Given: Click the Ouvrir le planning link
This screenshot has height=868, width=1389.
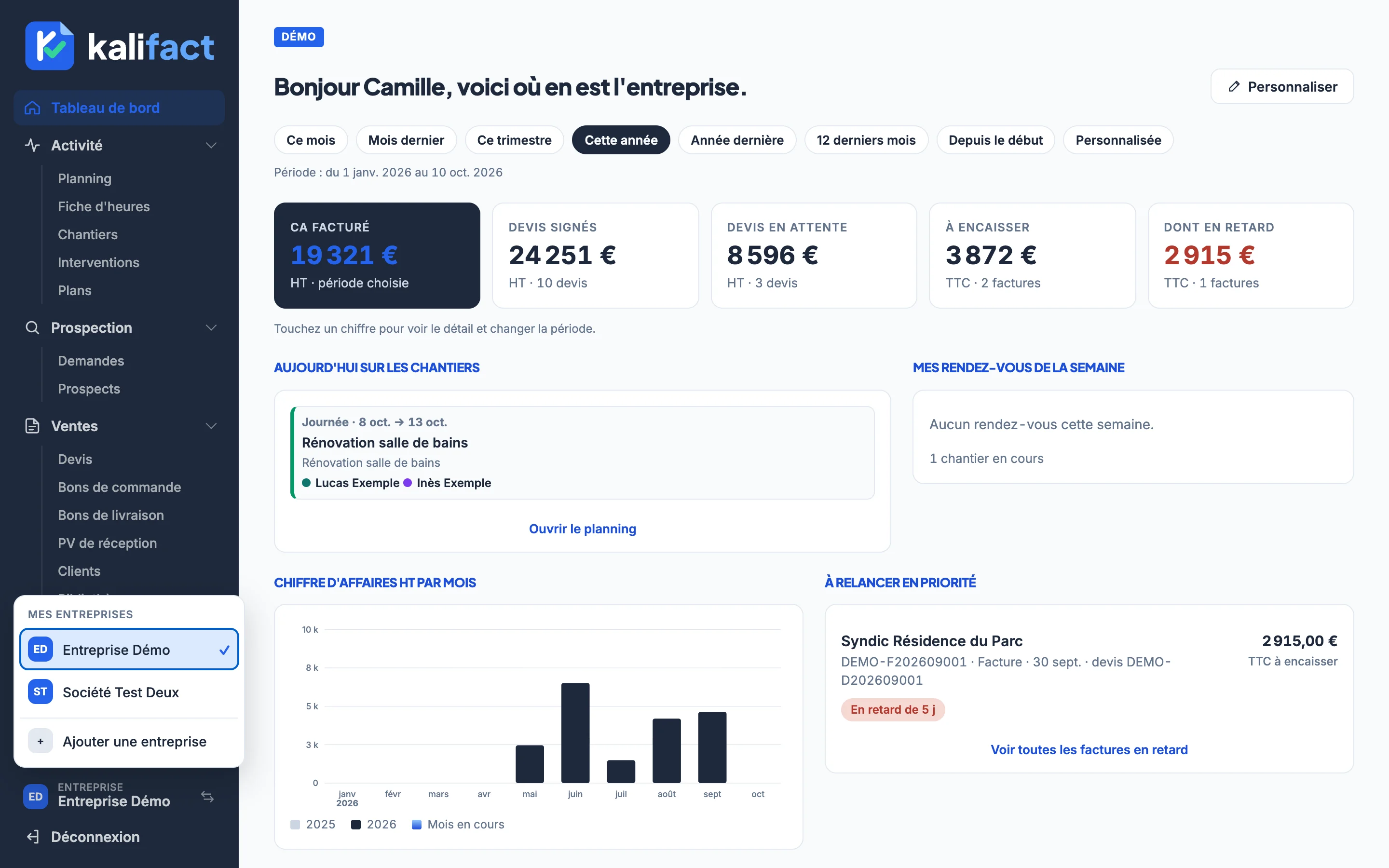Looking at the screenshot, I should pos(582,529).
